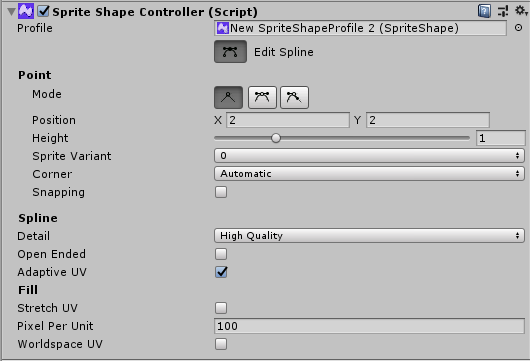Click the Sprite Shape Controller script icon
530x361 pixels.
26,11
